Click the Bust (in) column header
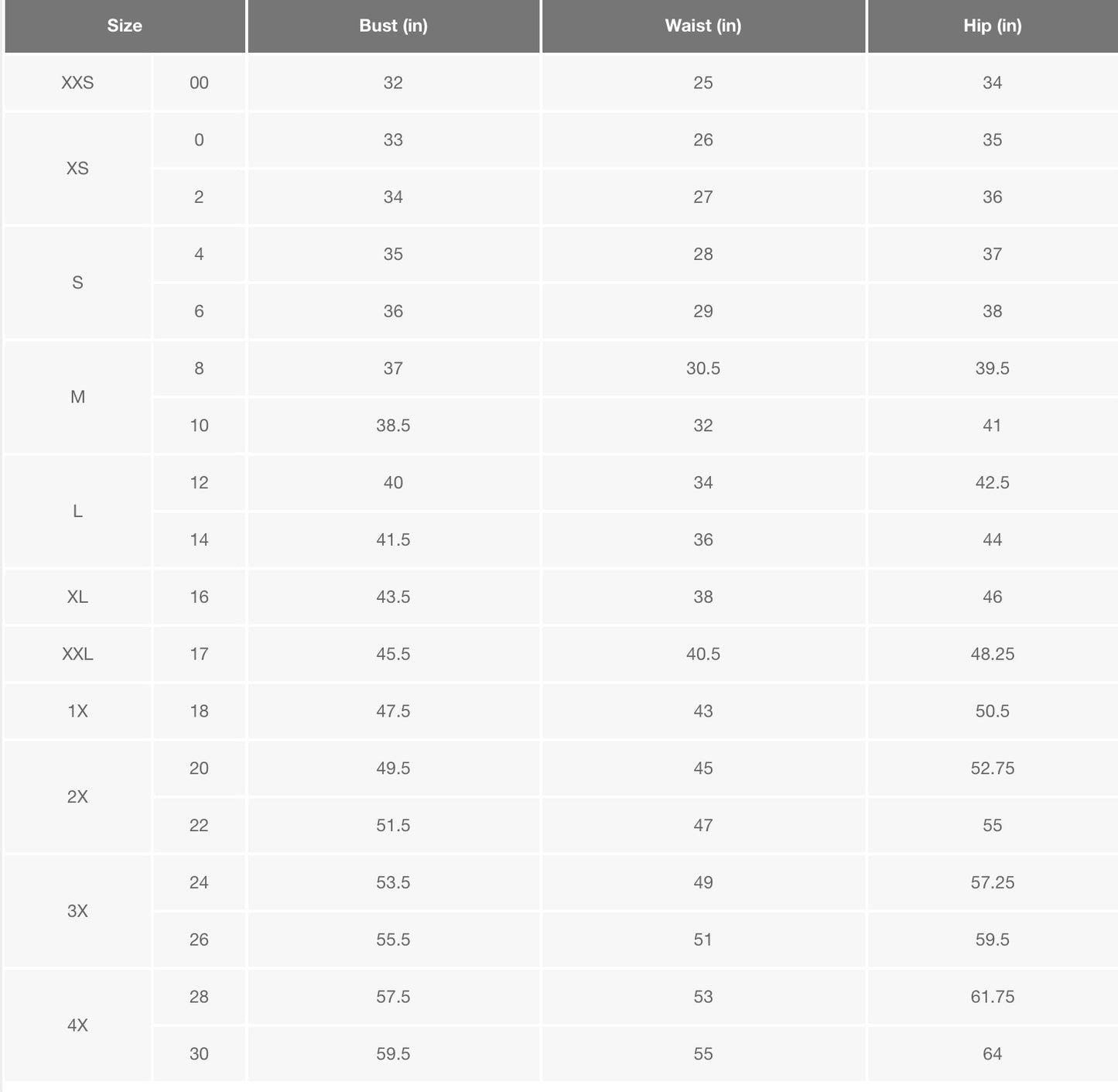 tap(393, 26)
